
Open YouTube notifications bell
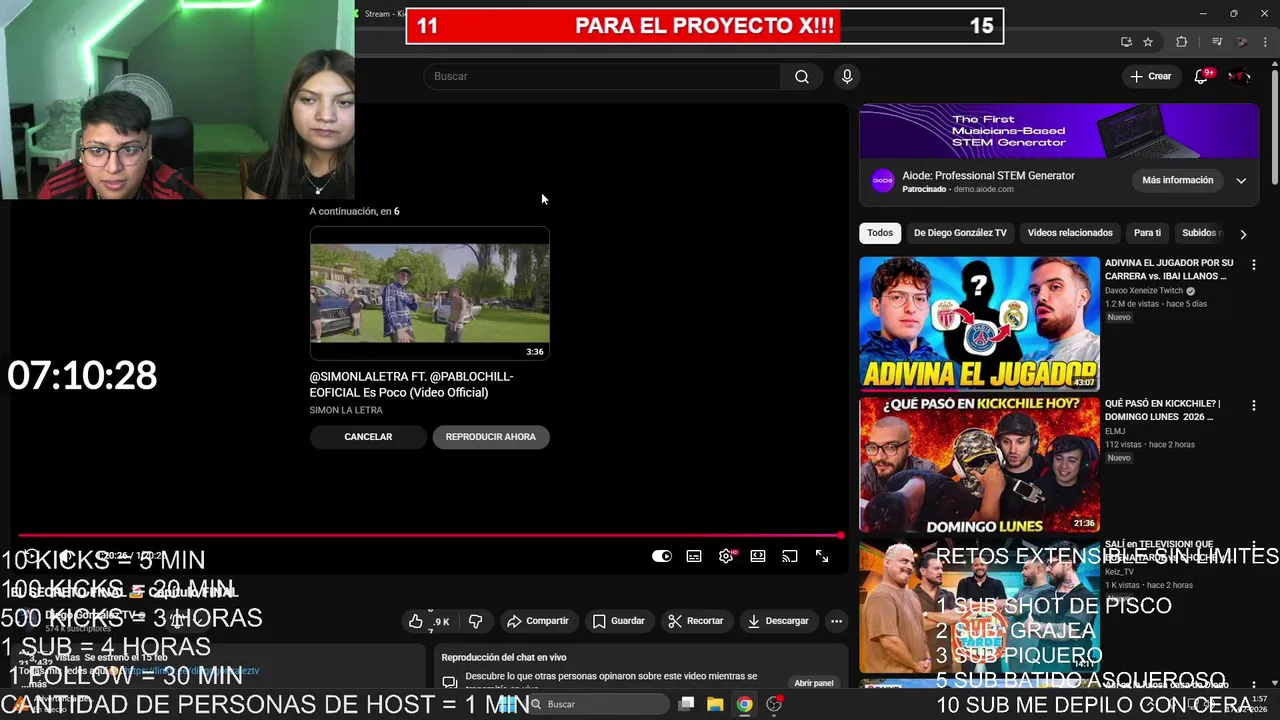[x=1201, y=77]
